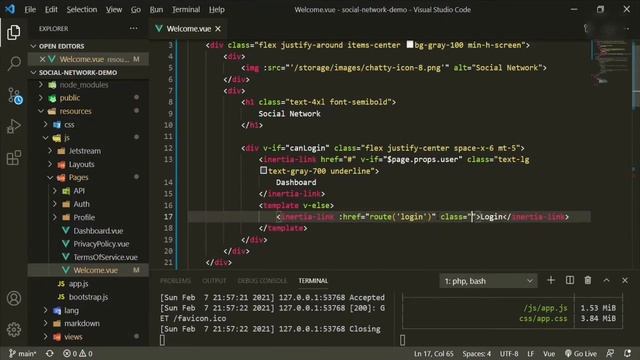Open the Explorer view in activity bar
Viewport: 640px width, 360px height.
(13, 32)
